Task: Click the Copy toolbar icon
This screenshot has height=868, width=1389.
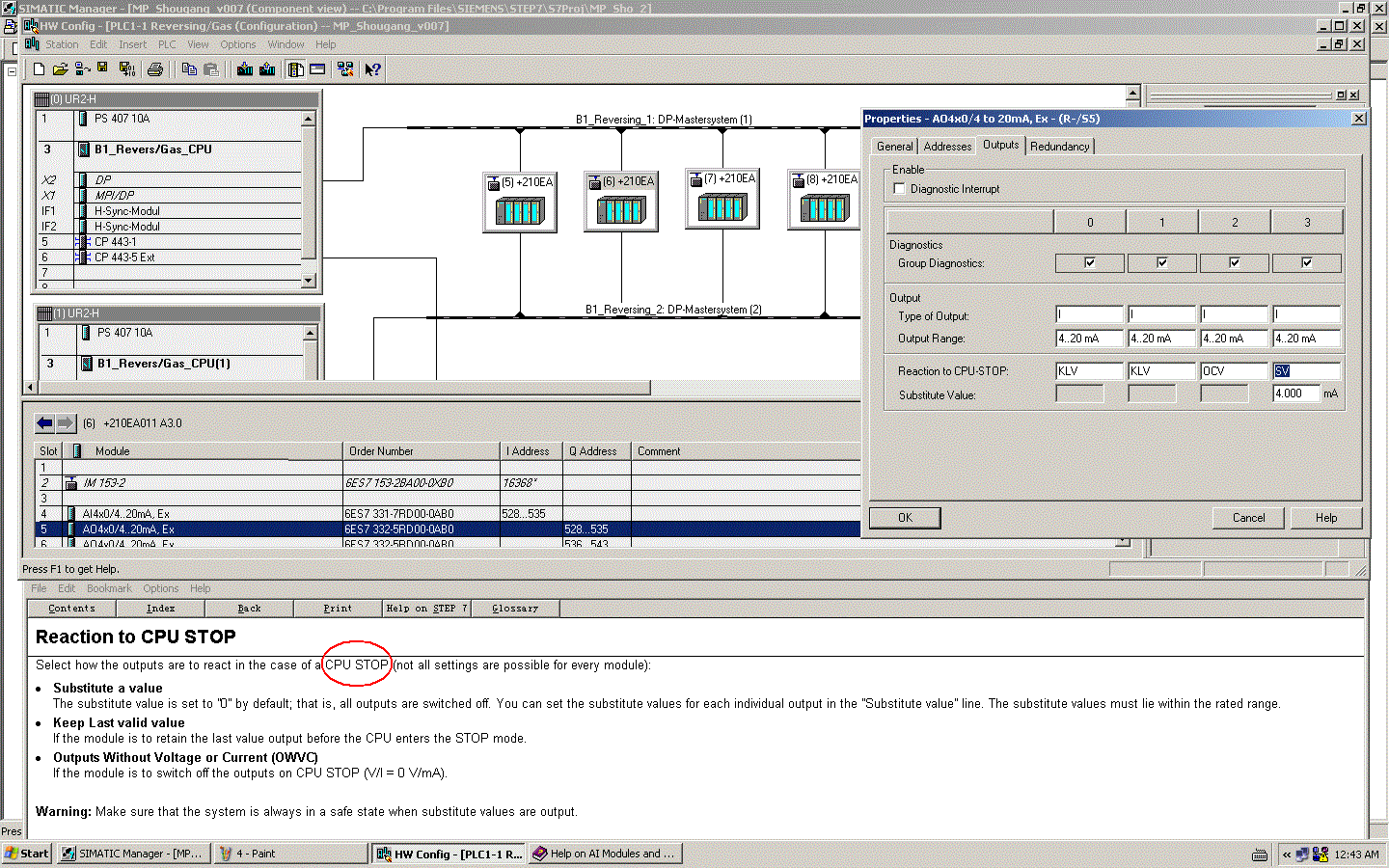Action: pyautogui.click(x=189, y=69)
